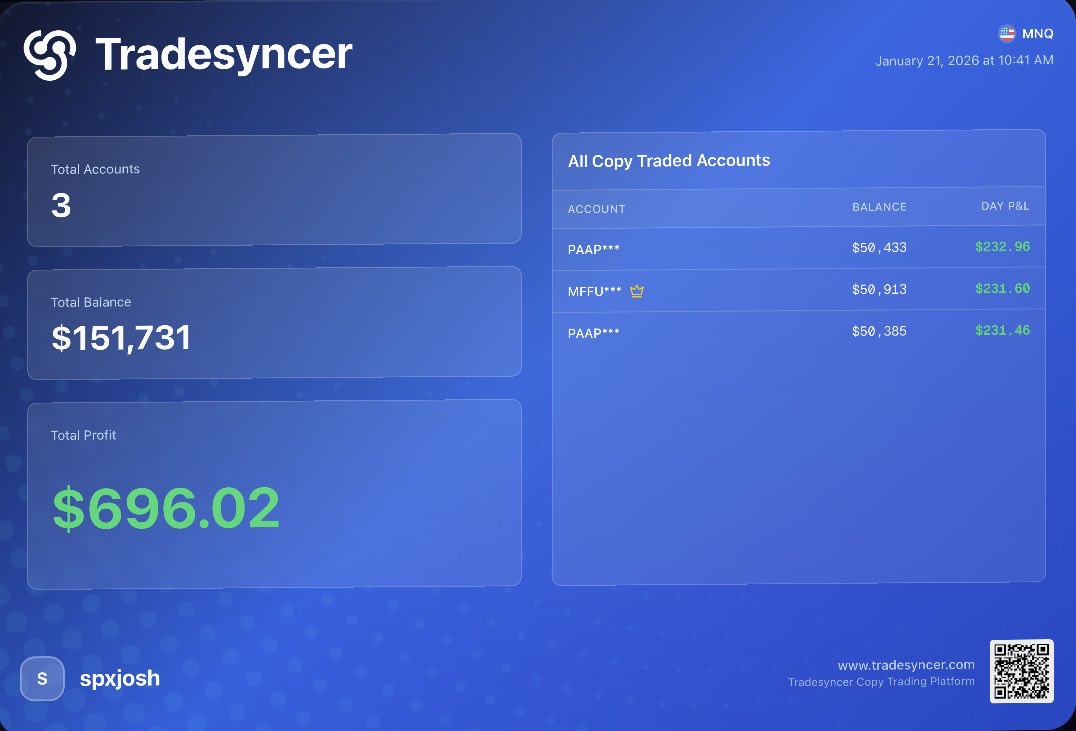This screenshot has width=1076, height=731.
Task: Click the 'Total Balance' label
Action: coord(91,302)
